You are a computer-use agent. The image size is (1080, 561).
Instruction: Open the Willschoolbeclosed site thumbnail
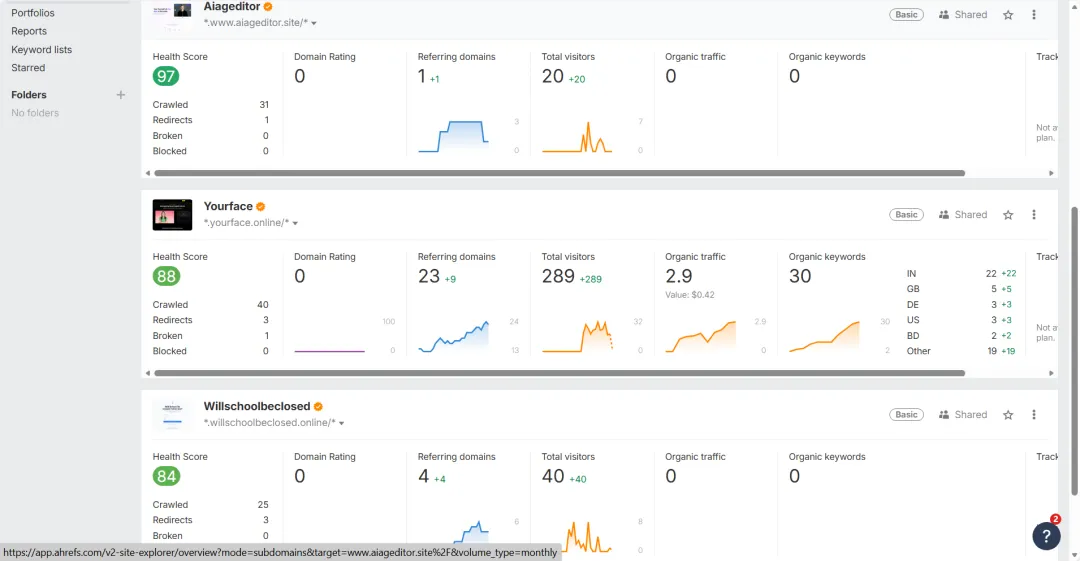tap(172, 415)
